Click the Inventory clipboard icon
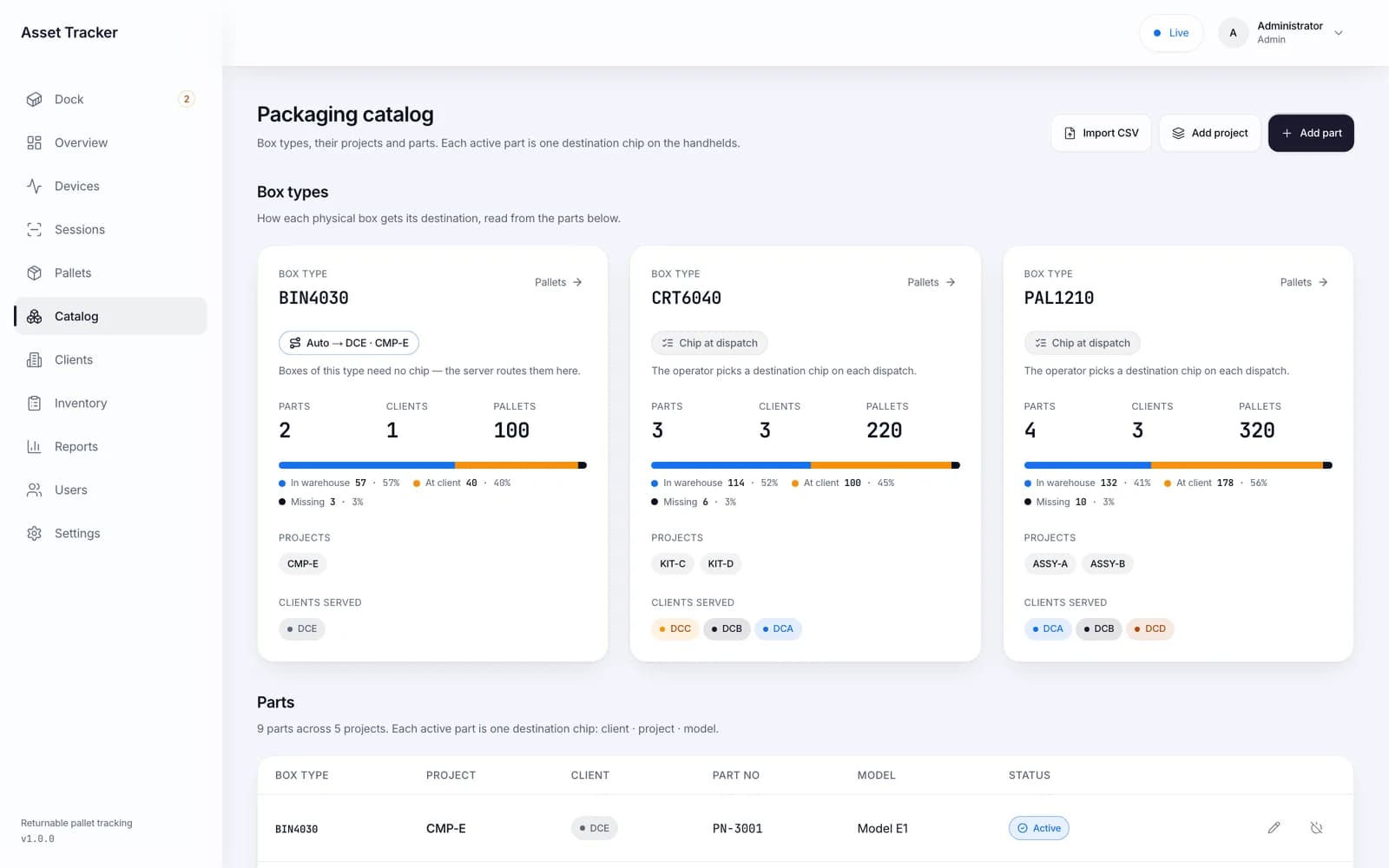The width and height of the screenshot is (1389, 868). tap(34, 403)
